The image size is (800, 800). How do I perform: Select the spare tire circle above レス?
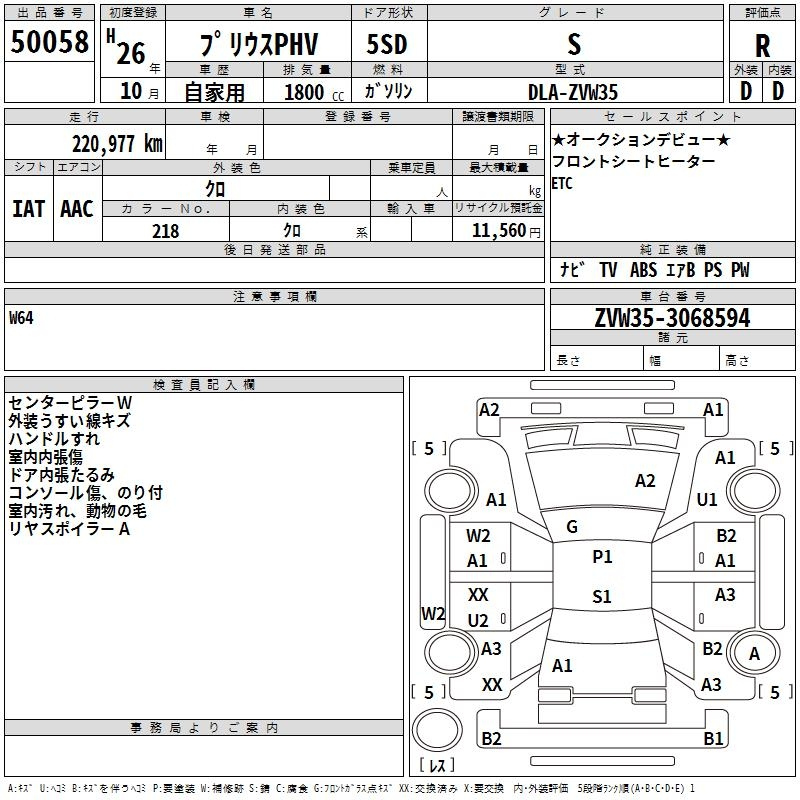click(437, 730)
